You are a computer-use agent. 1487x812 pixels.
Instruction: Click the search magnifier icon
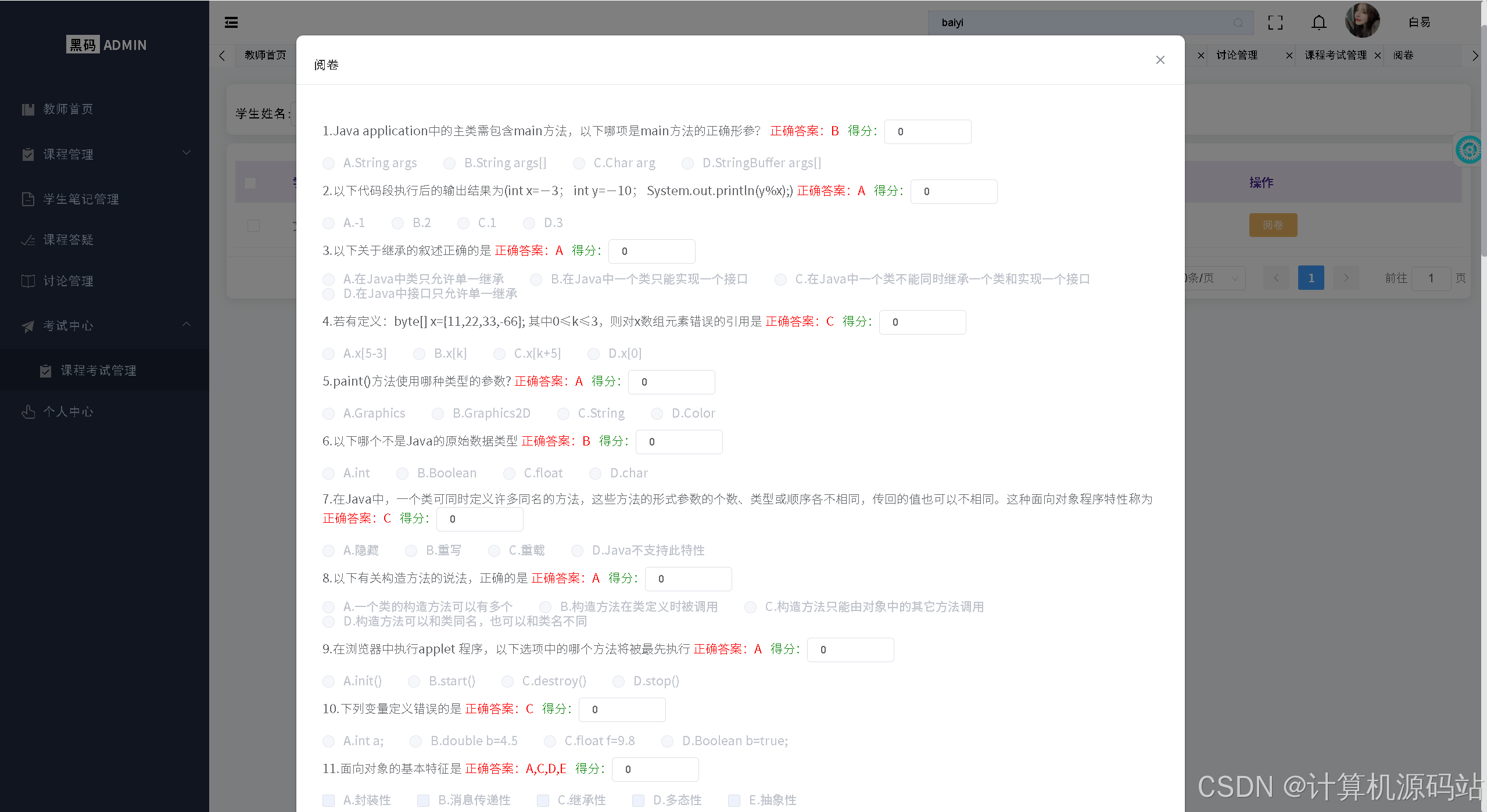tap(1237, 23)
